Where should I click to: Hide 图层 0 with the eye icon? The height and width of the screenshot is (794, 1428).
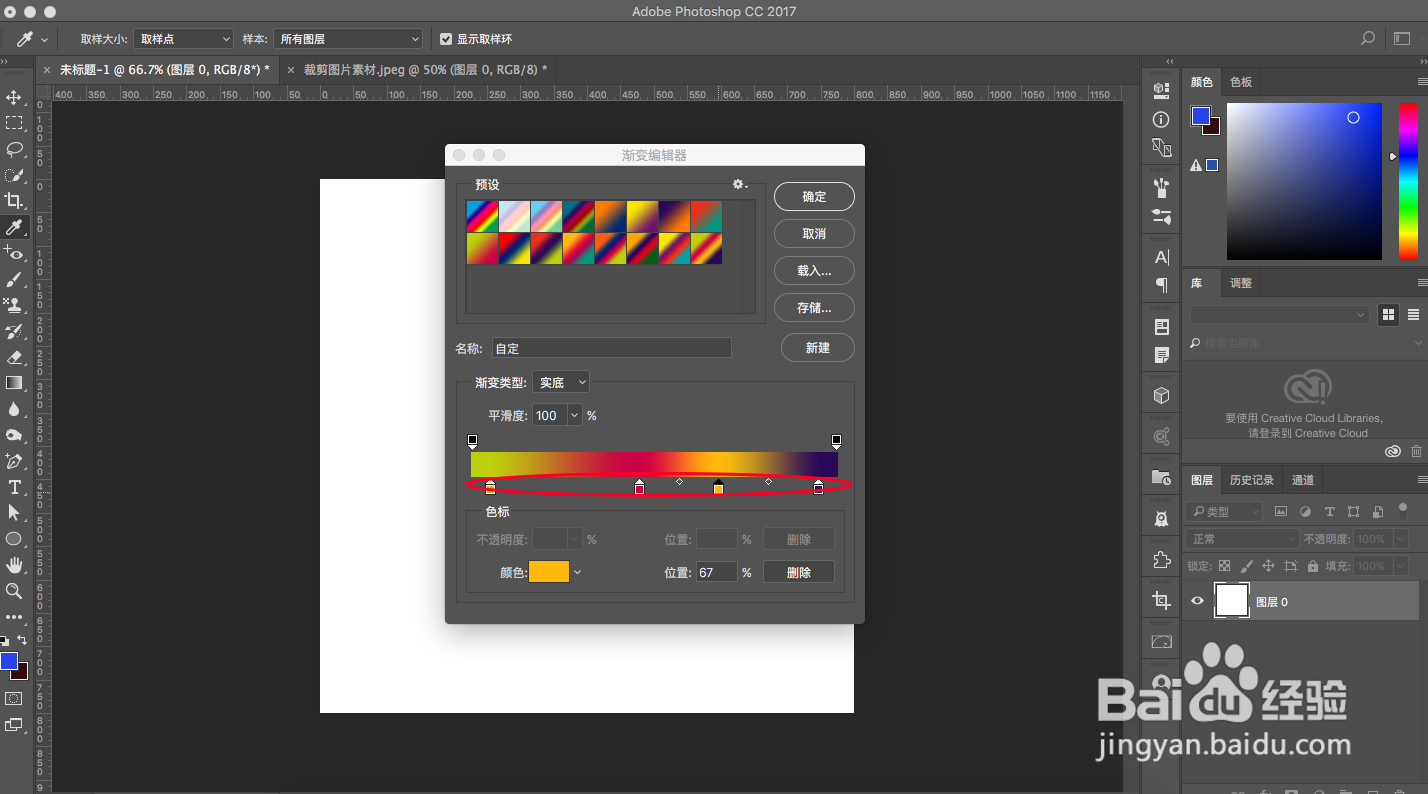pos(1197,601)
